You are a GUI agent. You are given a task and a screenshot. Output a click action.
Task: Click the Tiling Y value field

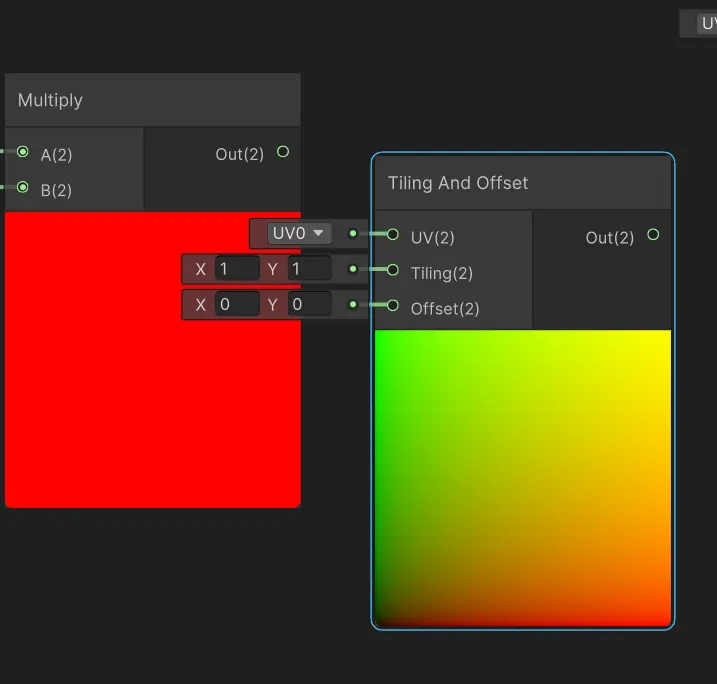pyautogui.click(x=310, y=269)
